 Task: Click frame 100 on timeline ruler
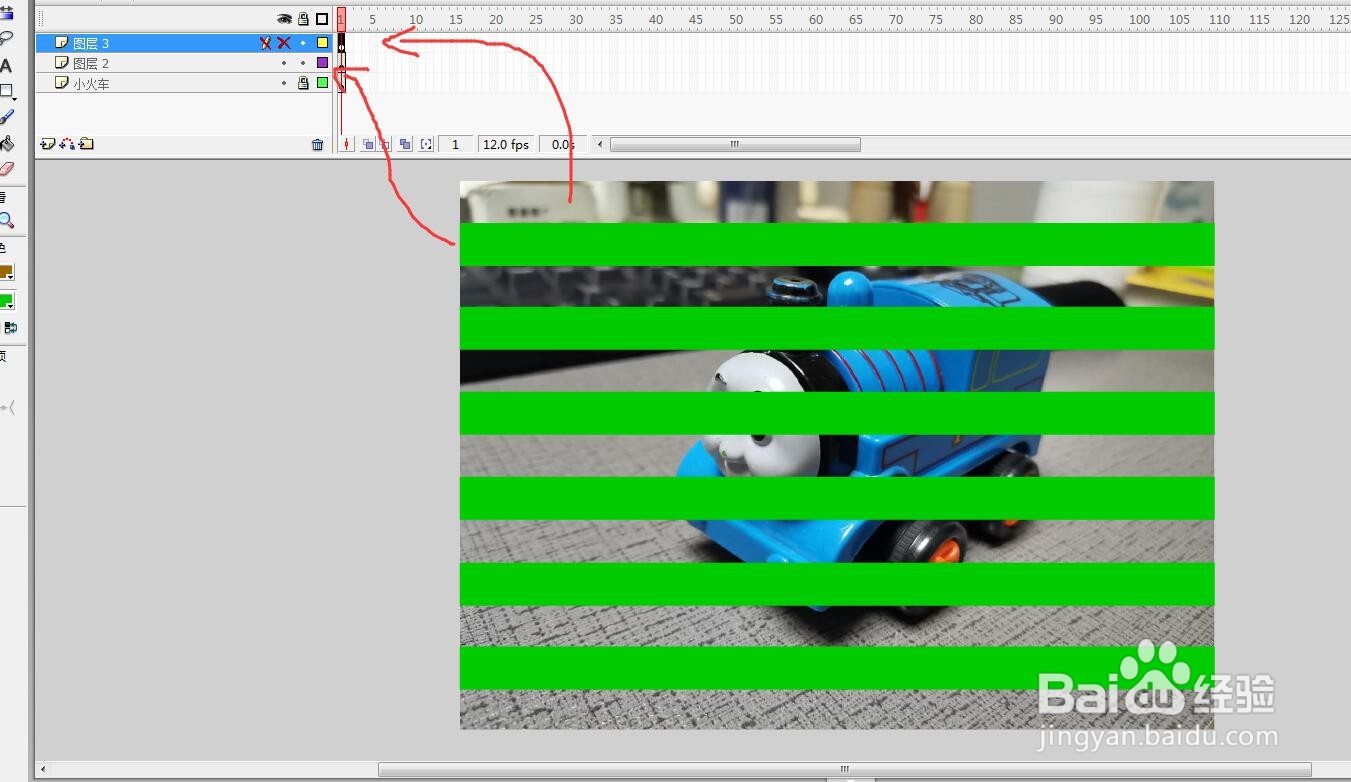click(1139, 19)
